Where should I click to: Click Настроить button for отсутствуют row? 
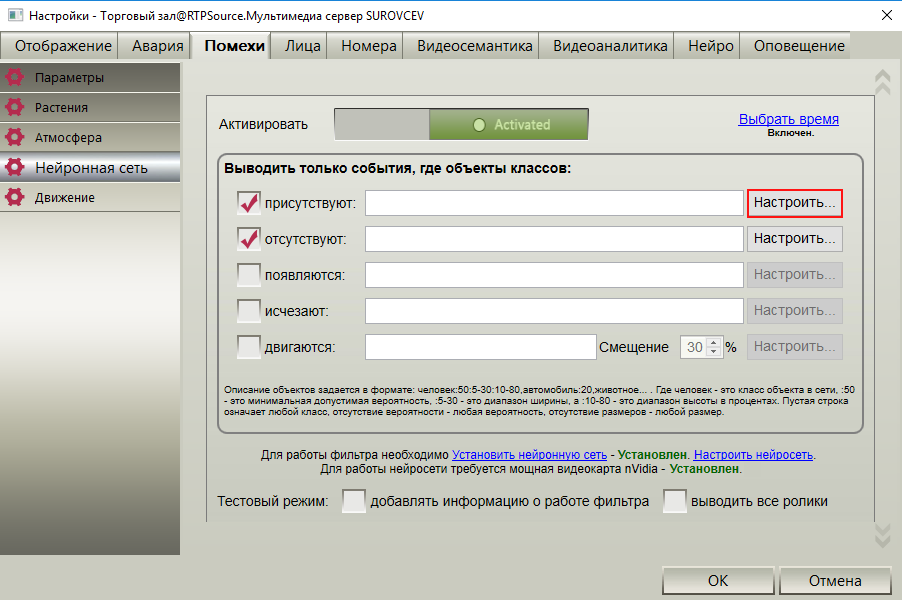click(795, 239)
